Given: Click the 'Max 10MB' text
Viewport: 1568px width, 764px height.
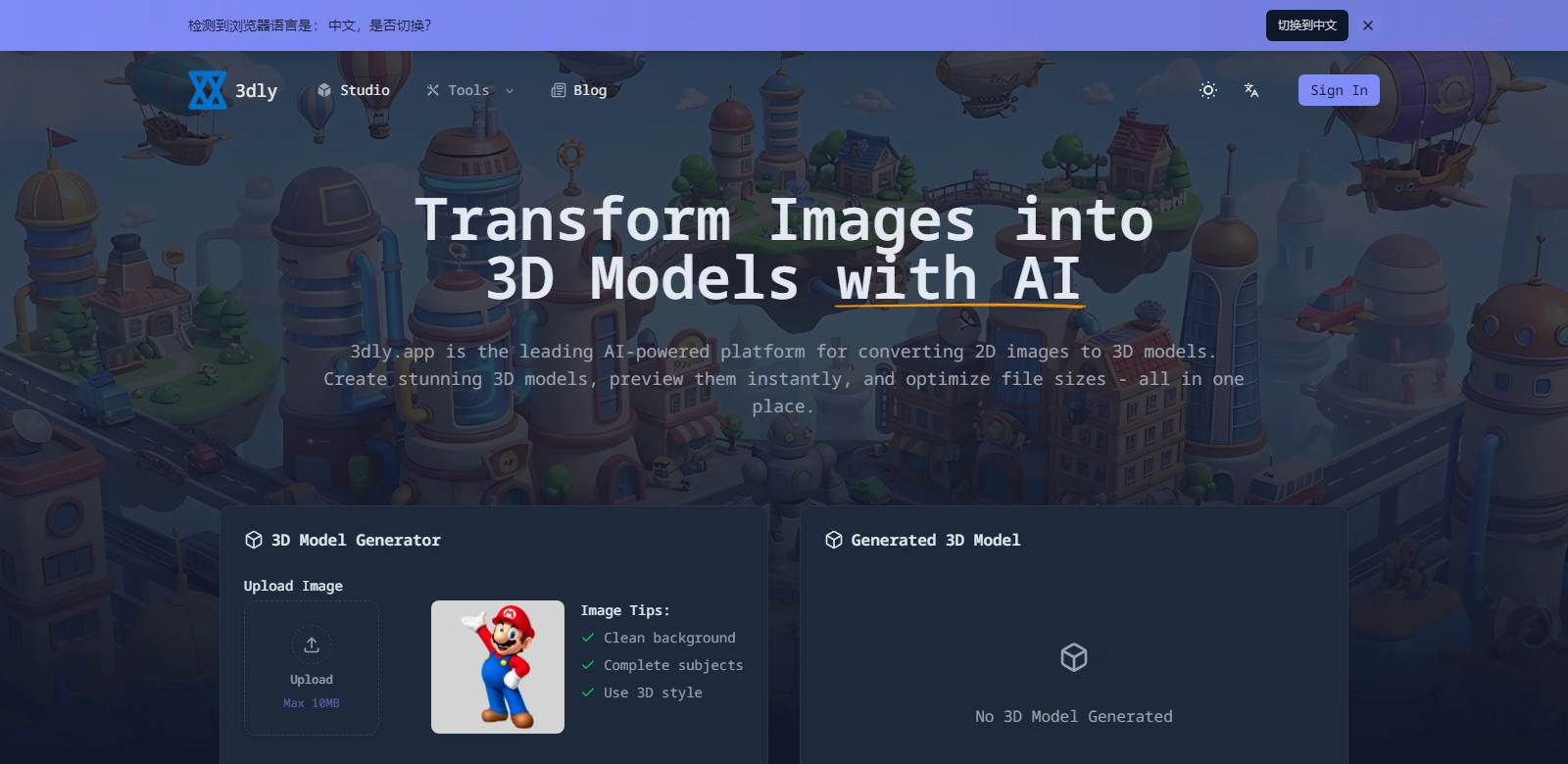Looking at the screenshot, I should tap(312, 703).
